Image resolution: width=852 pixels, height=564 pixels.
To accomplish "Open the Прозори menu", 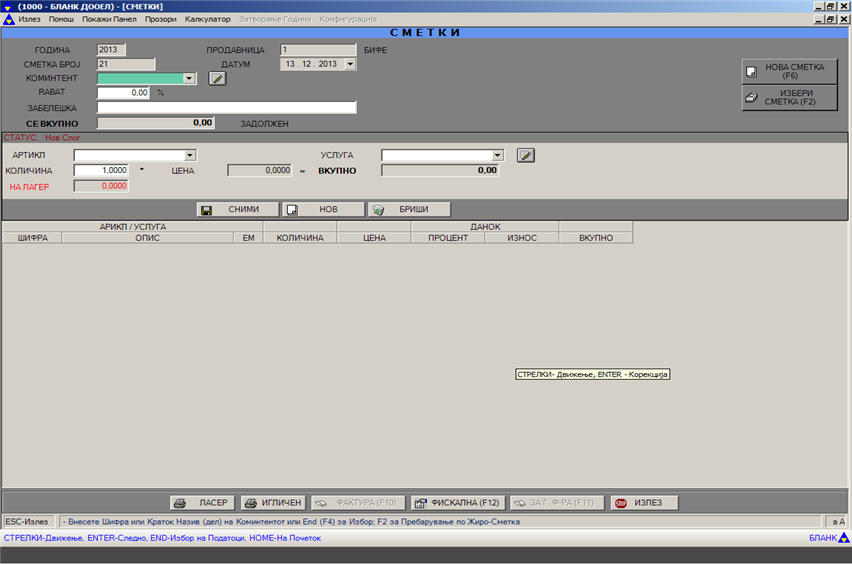I will click(x=159, y=19).
